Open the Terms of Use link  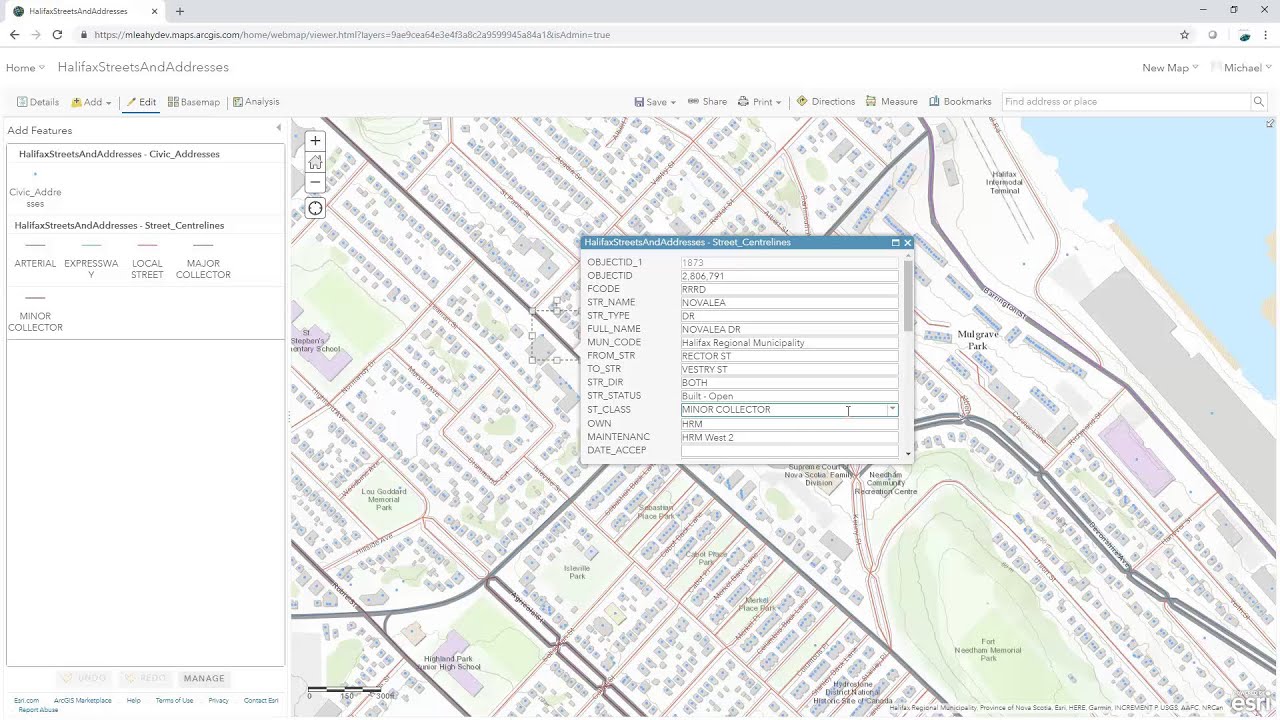[x=174, y=700]
